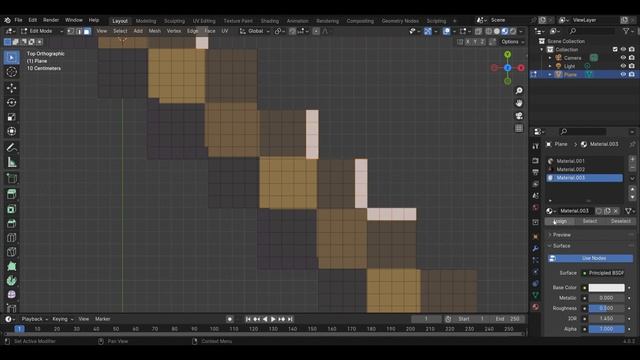
Task: Enable face select mode
Action: pos(87,31)
